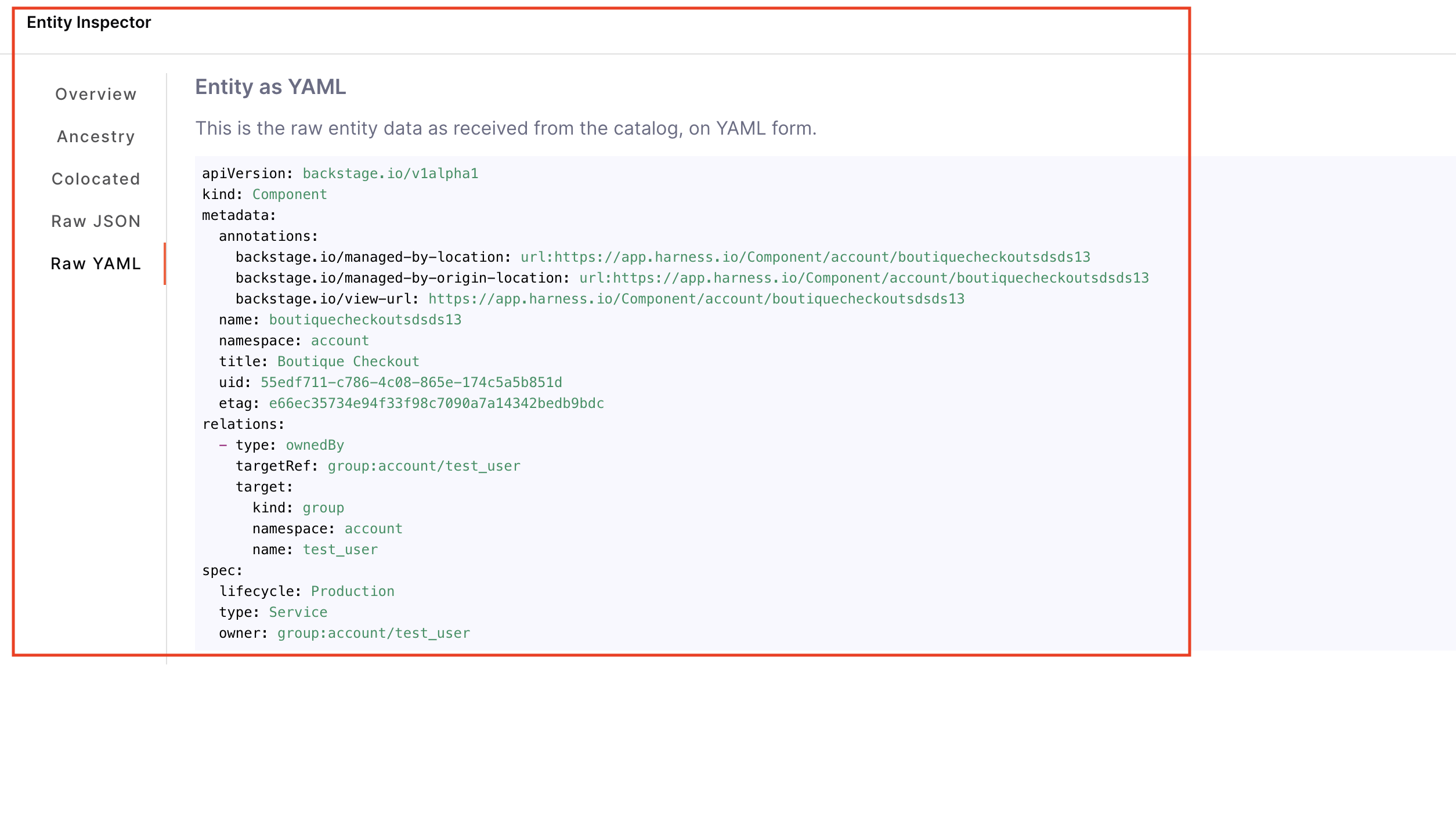The height and width of the screenshot is (831, 1456).
Task: Click the view-url https link value
Action: tap(696, 299)
